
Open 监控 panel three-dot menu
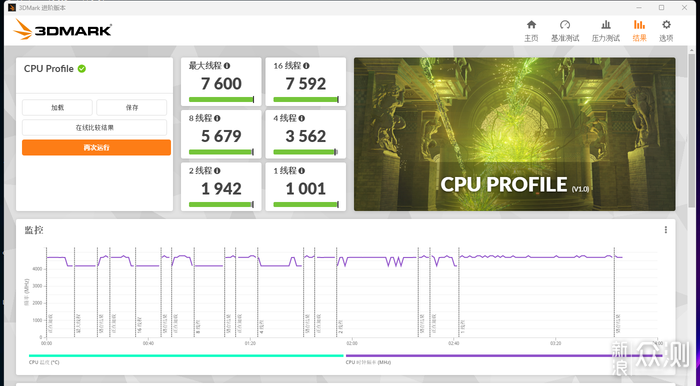coord(666,230)
